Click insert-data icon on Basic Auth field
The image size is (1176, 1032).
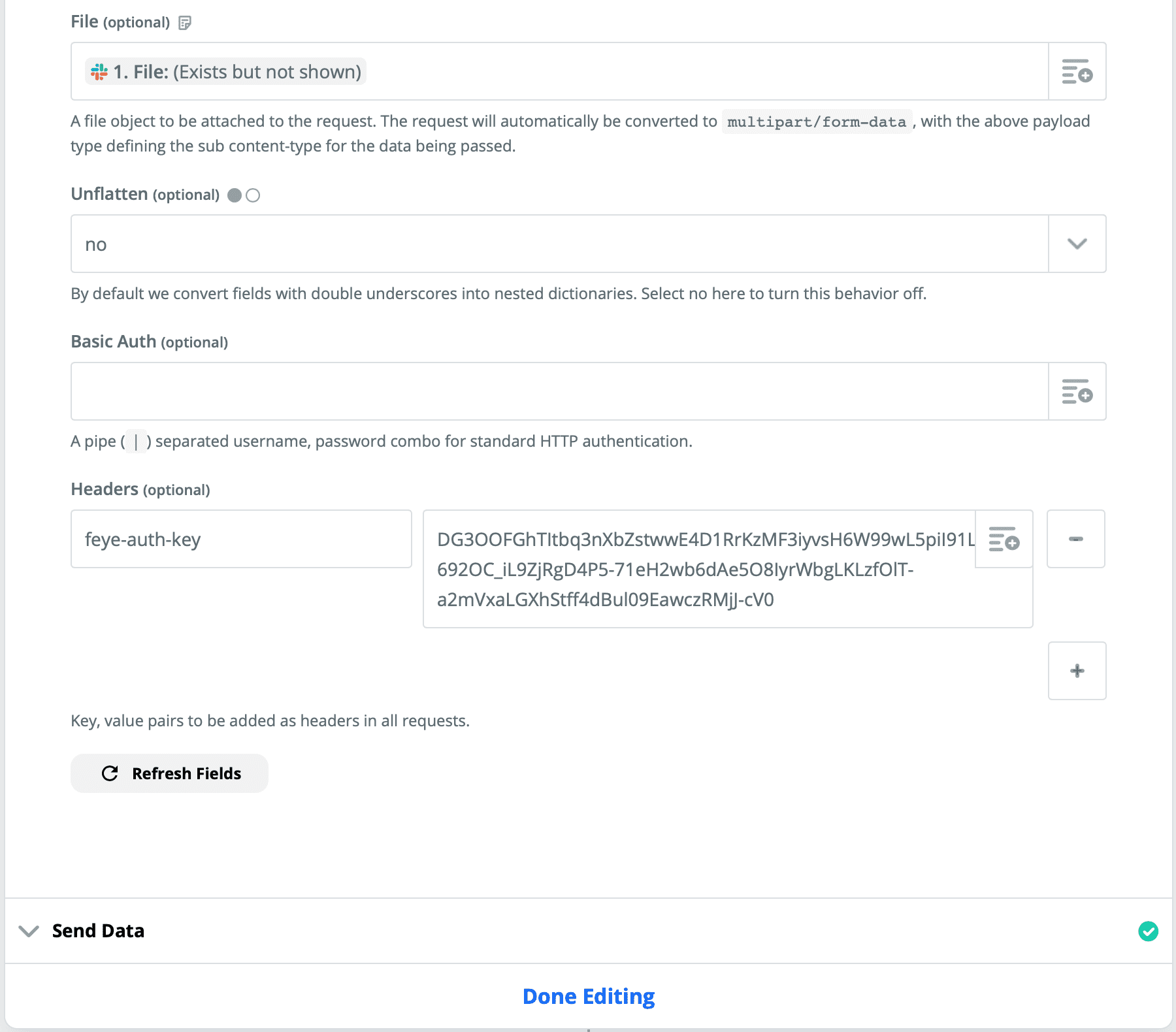coord(1076,391)
